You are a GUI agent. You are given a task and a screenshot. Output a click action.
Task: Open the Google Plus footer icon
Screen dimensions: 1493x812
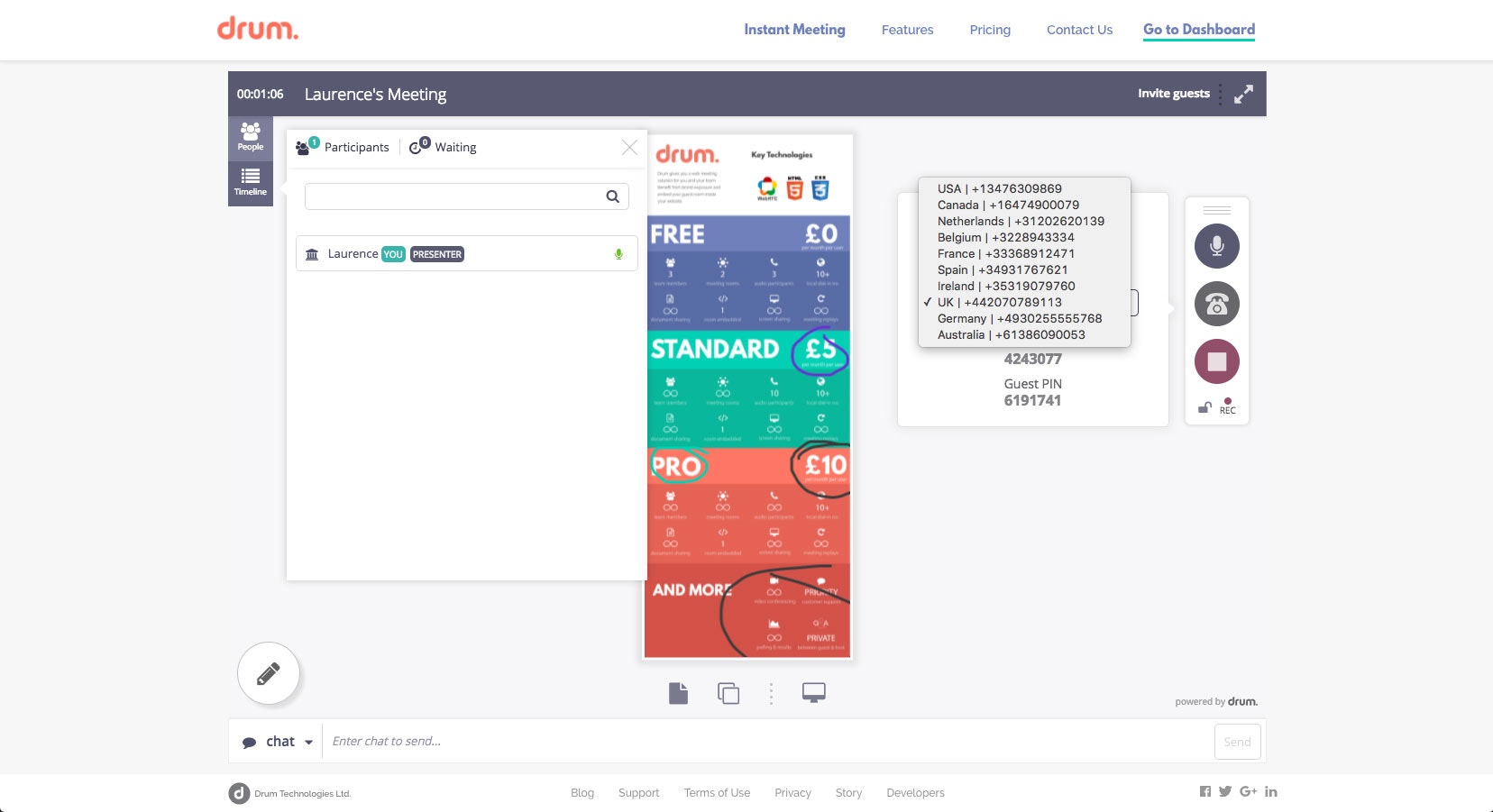point(1249,791)
